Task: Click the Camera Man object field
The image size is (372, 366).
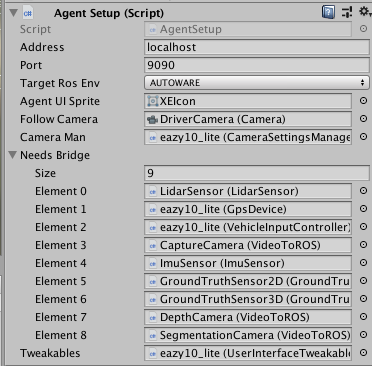Action: tap(248, 137)
